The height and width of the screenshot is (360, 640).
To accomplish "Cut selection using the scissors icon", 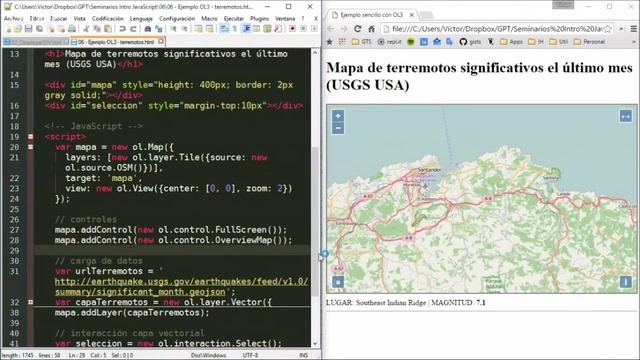I will 86,29.
